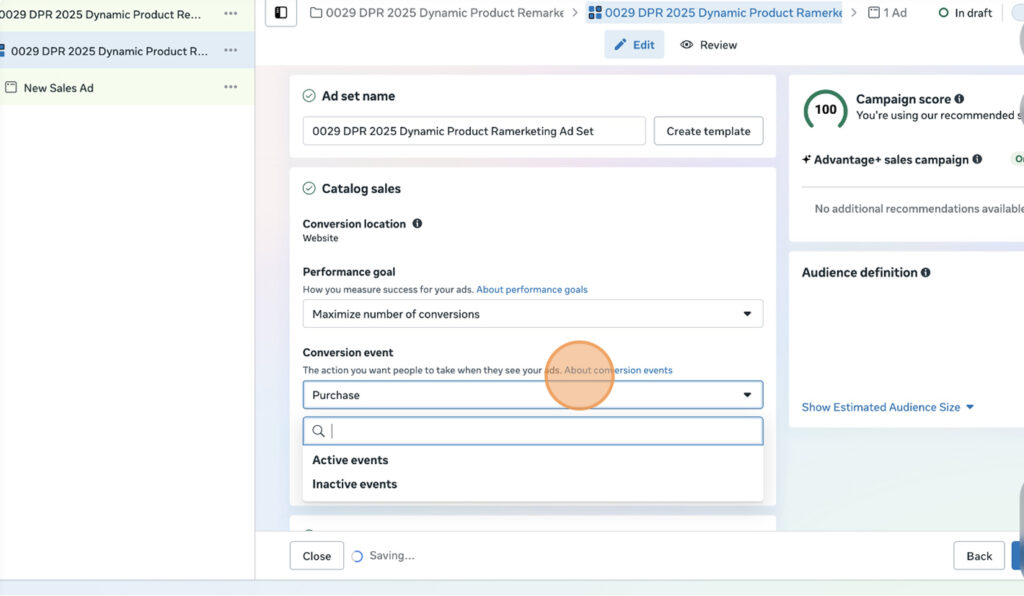Viewport: 1024px width, 596px height.
Task: Click the Create template button
Action: tap(708, 131)
